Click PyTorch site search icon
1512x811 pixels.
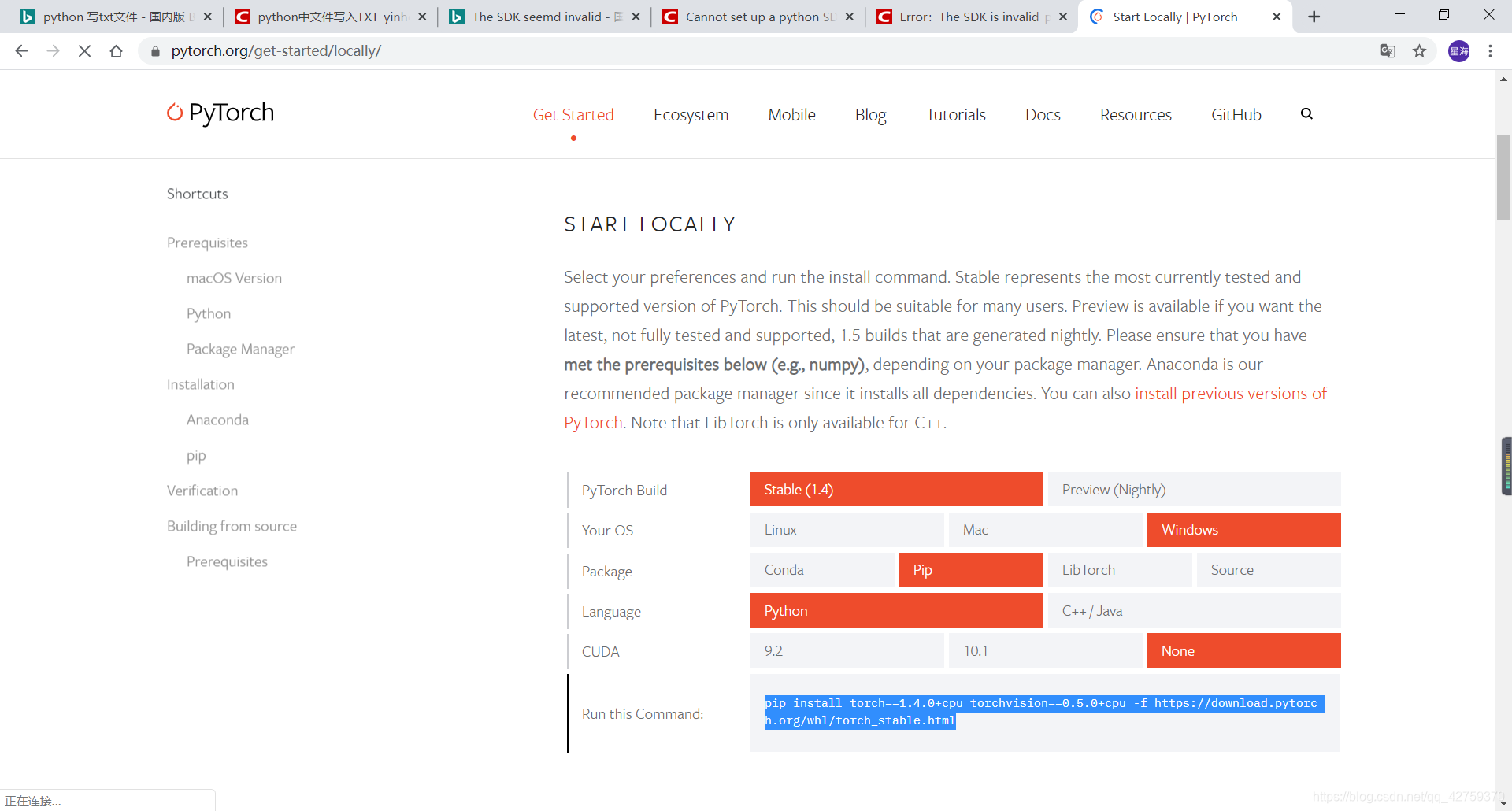(1306, 113)
